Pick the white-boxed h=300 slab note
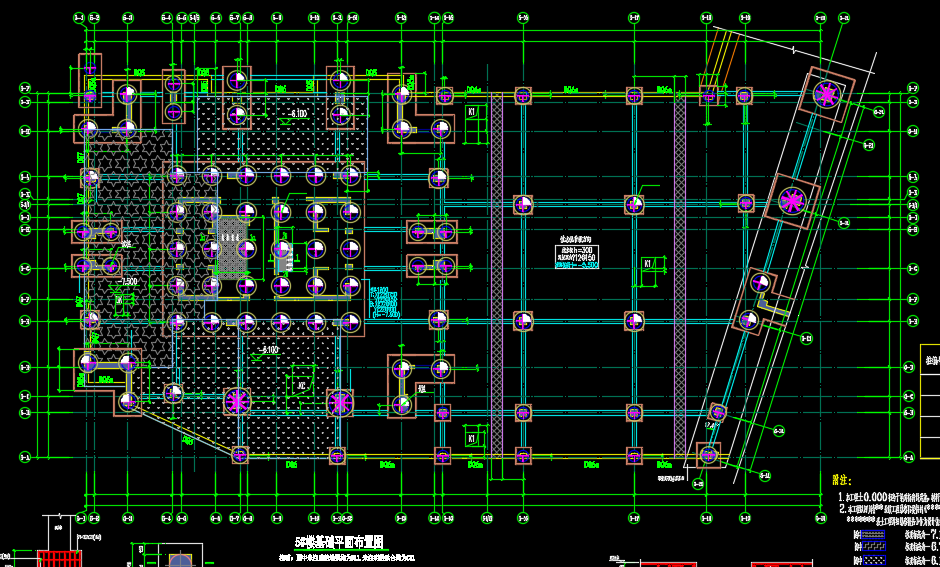Screen dimensions: 940x567 point(577,257)
